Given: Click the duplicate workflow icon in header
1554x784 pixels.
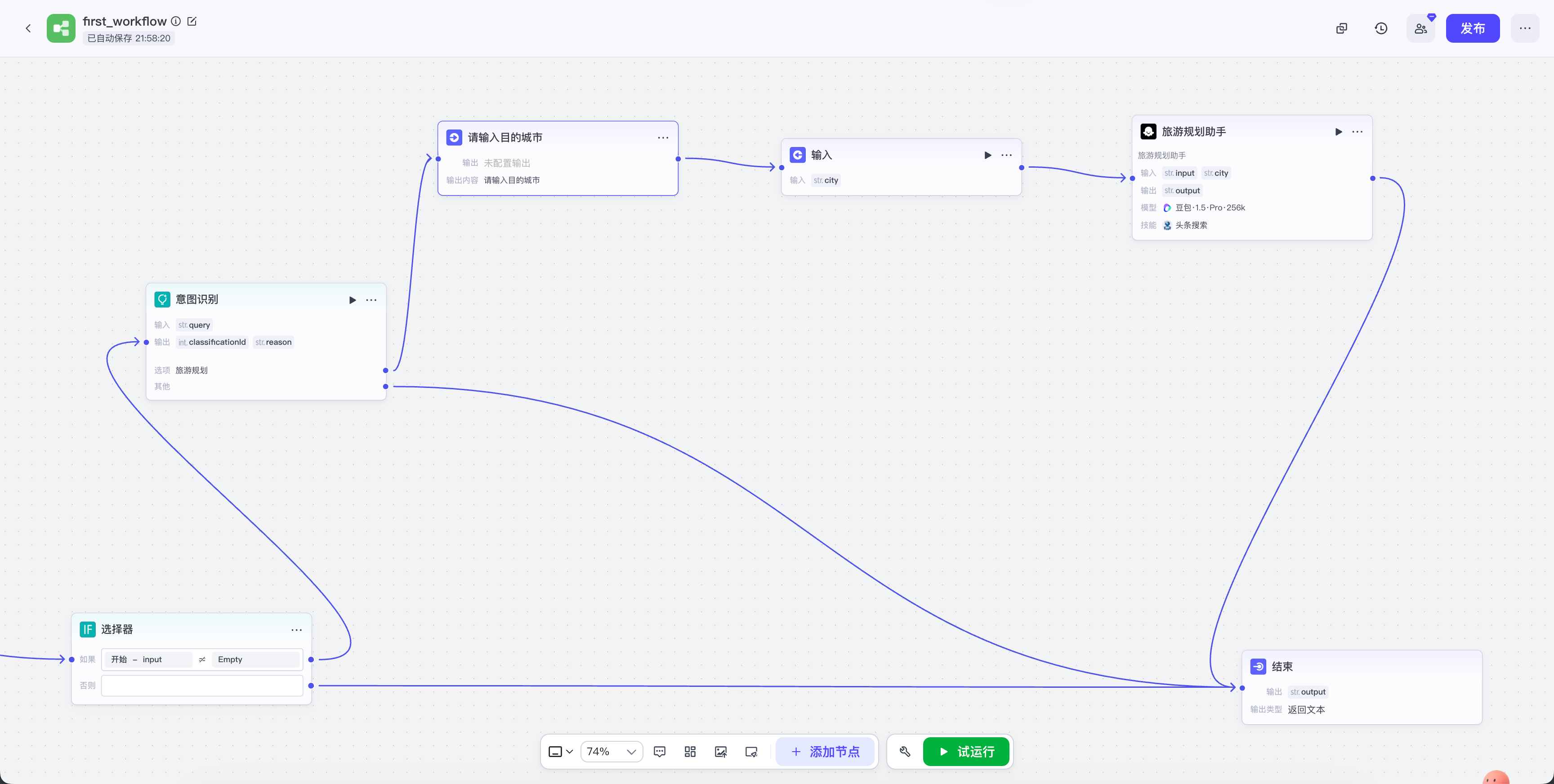Looking at the screenshot, I should [x=1341, y=28].
